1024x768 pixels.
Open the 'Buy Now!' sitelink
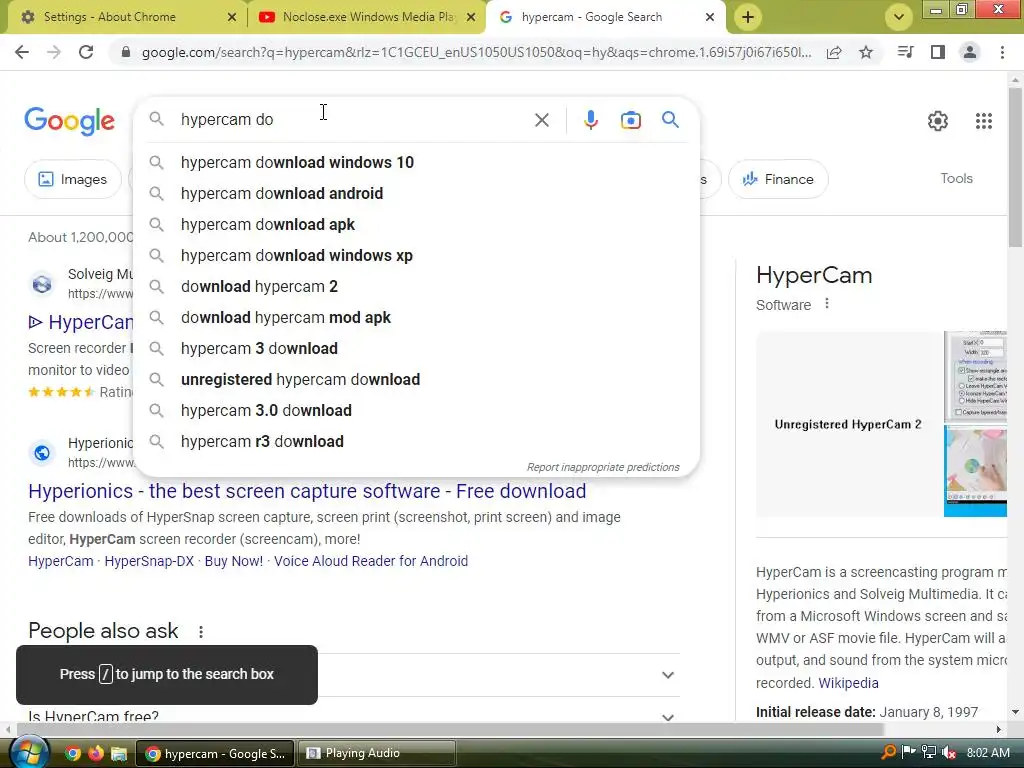(x=234, y=561)
